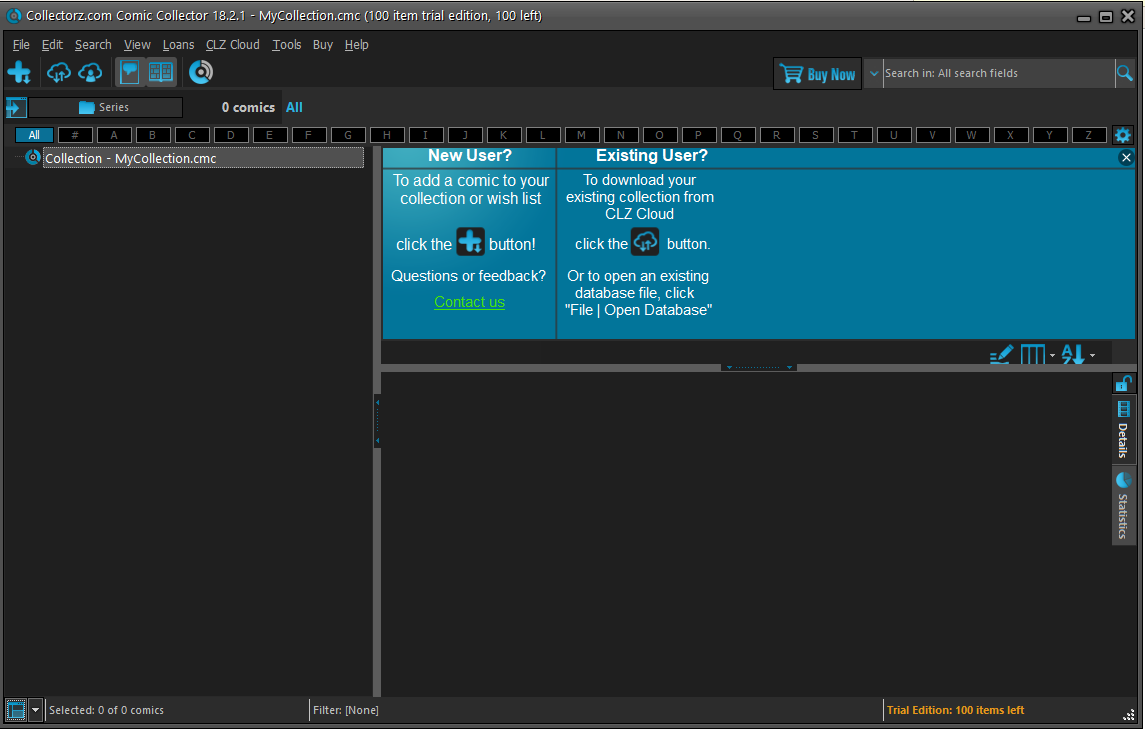Click the Add Comics plus icon in toolbar

pyautogui.click(x=19, y=72)
